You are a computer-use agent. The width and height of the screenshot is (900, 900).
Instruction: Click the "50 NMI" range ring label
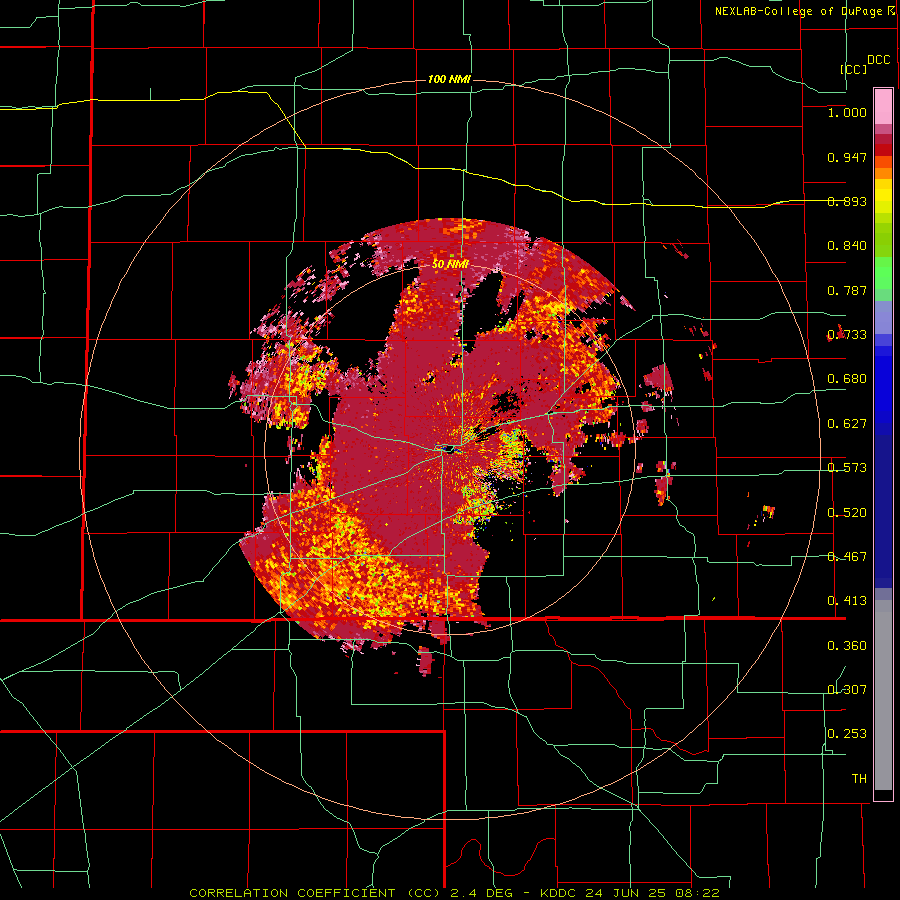click(450, 264)
